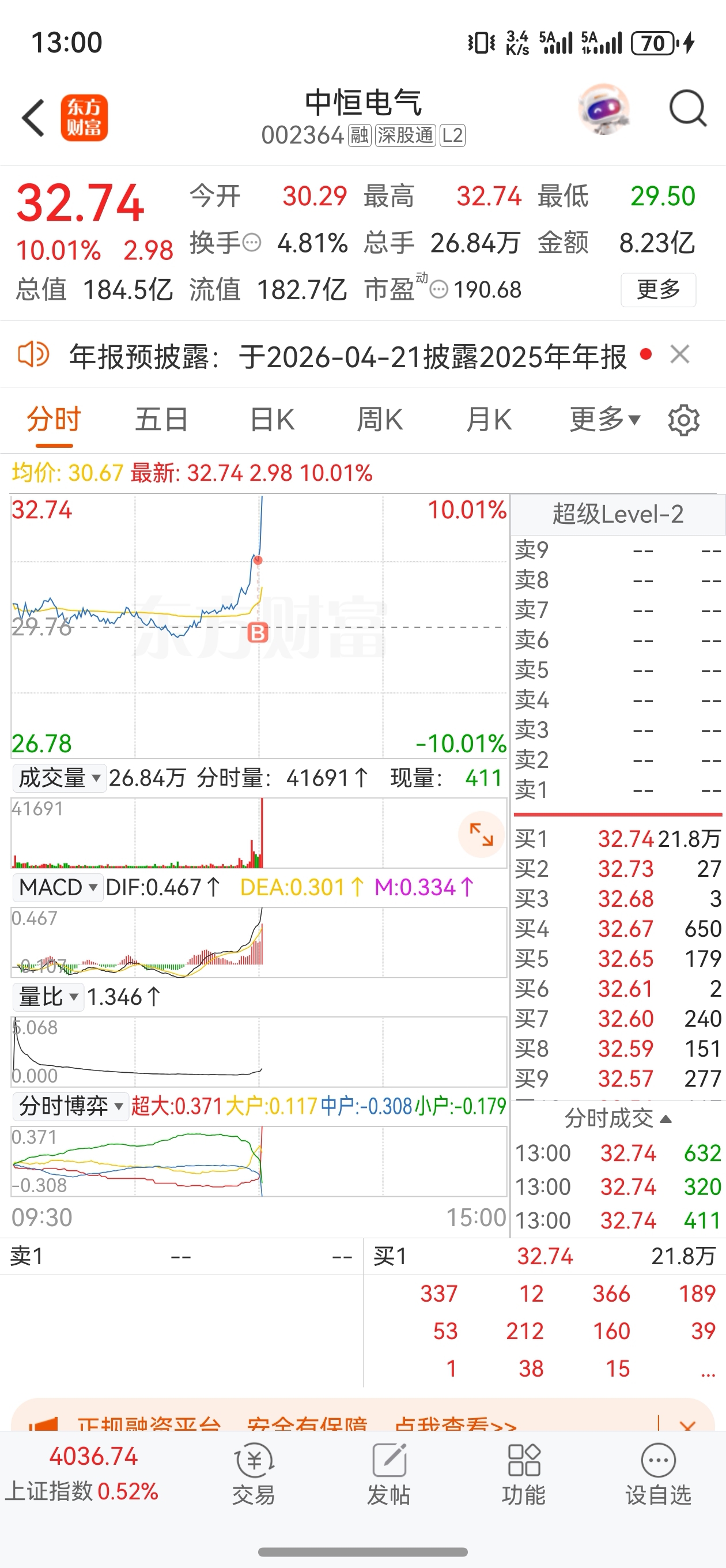The image size is (726, 1568).
Task: Tap the 市盈 info bubble icon
Action: click(x=438, y=289)
